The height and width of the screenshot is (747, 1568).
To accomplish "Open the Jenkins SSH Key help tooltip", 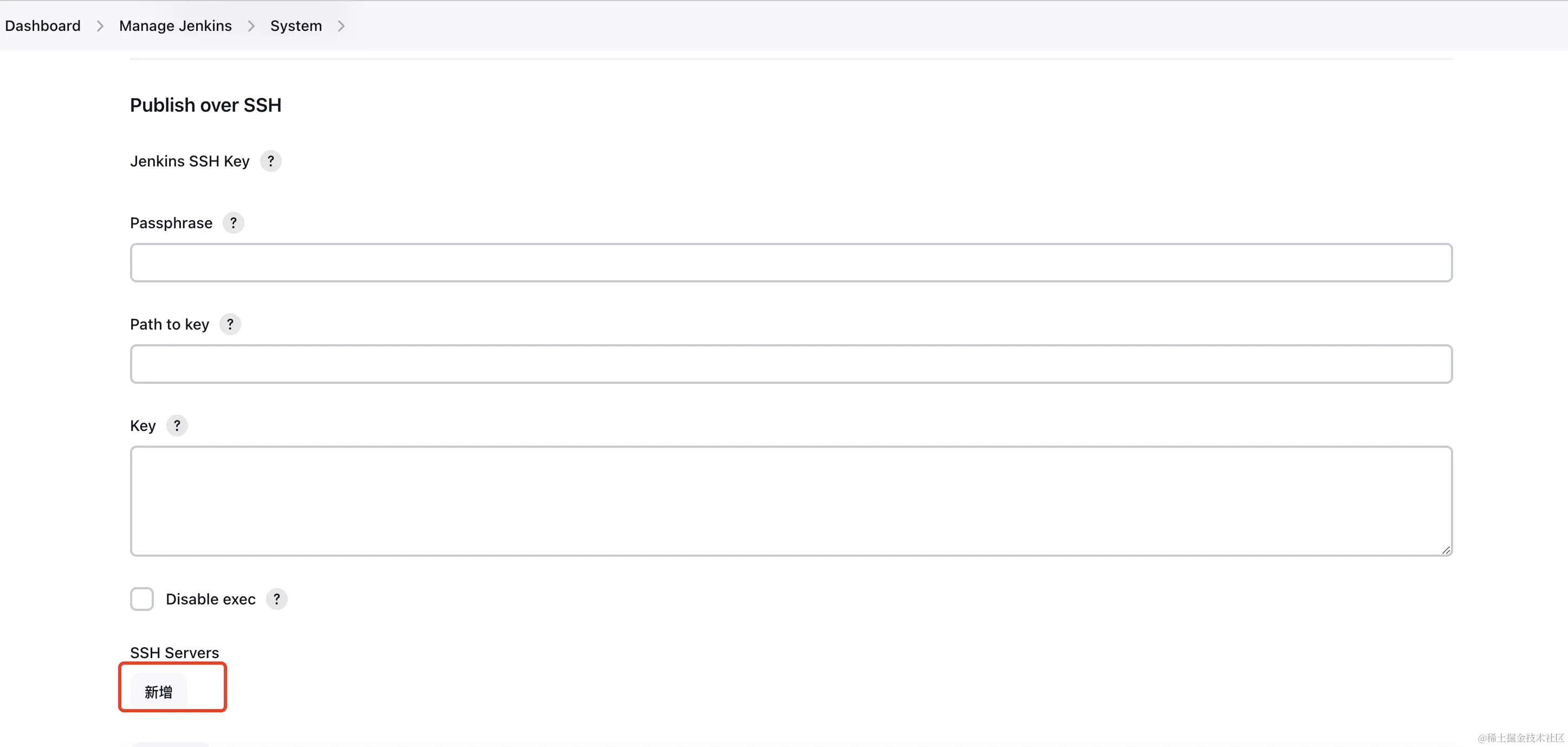I will point(271,160).
